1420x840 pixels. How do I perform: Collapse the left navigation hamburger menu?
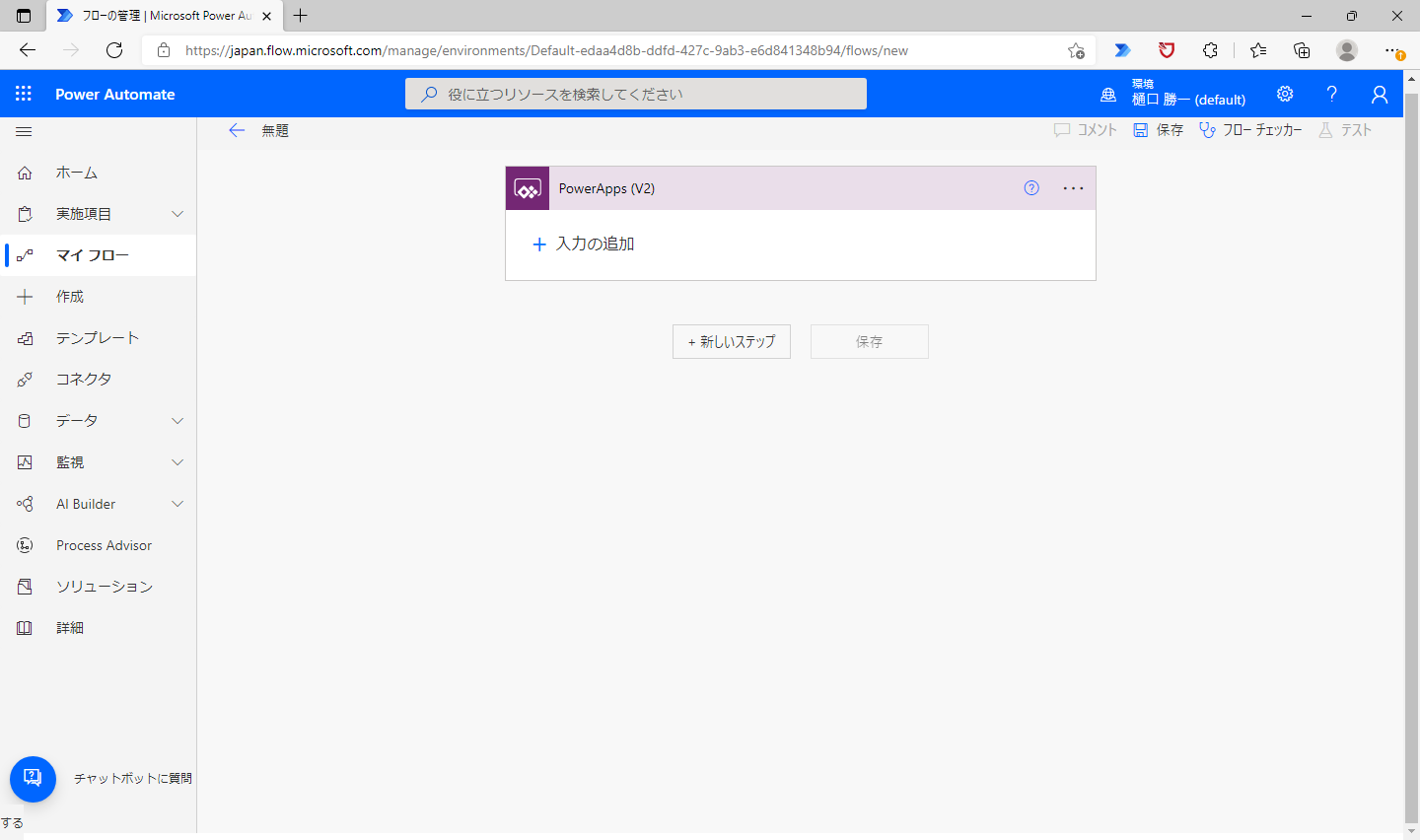coord(25,131)
